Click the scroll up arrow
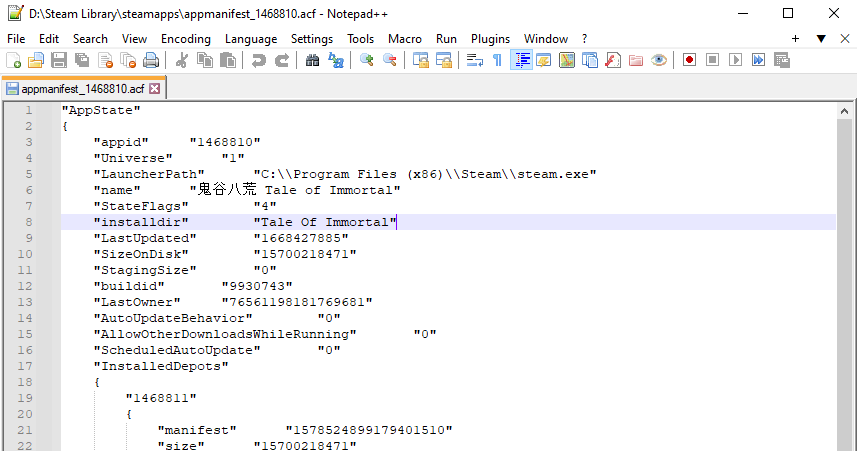This screenshot has height=451, width=857. 844,111
